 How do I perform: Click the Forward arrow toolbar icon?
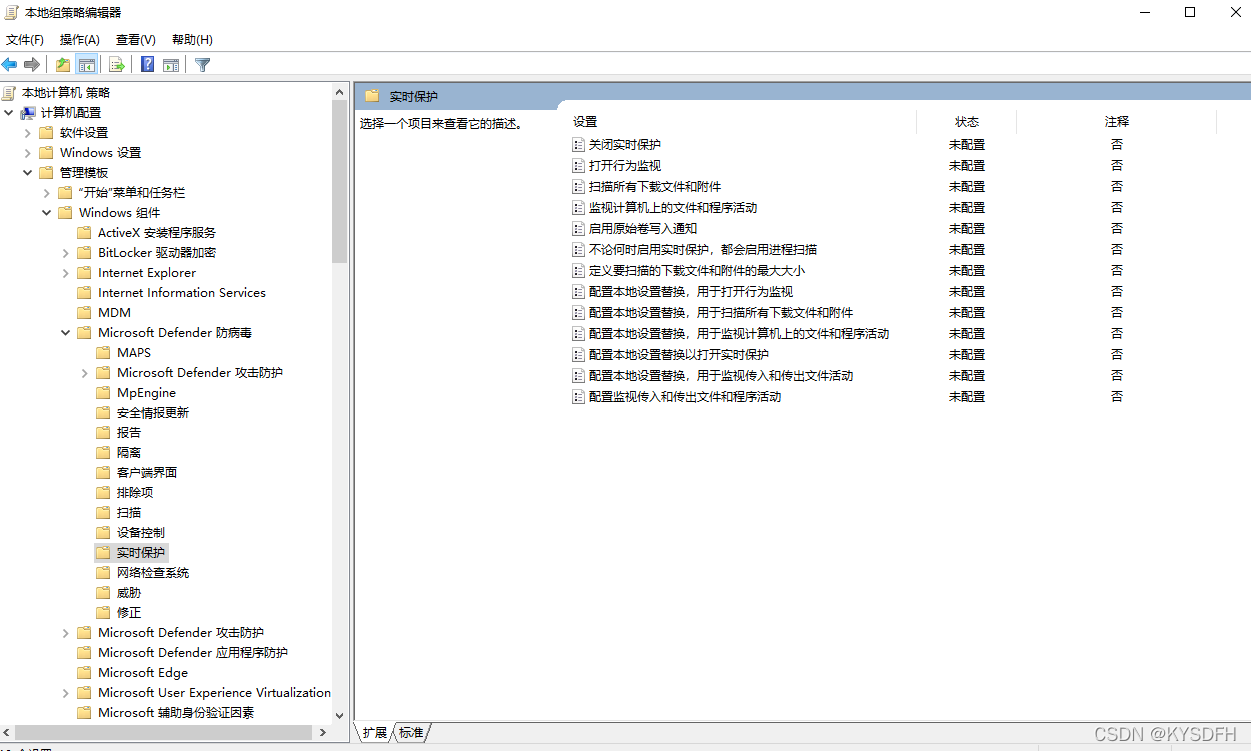tap(32, 65)
